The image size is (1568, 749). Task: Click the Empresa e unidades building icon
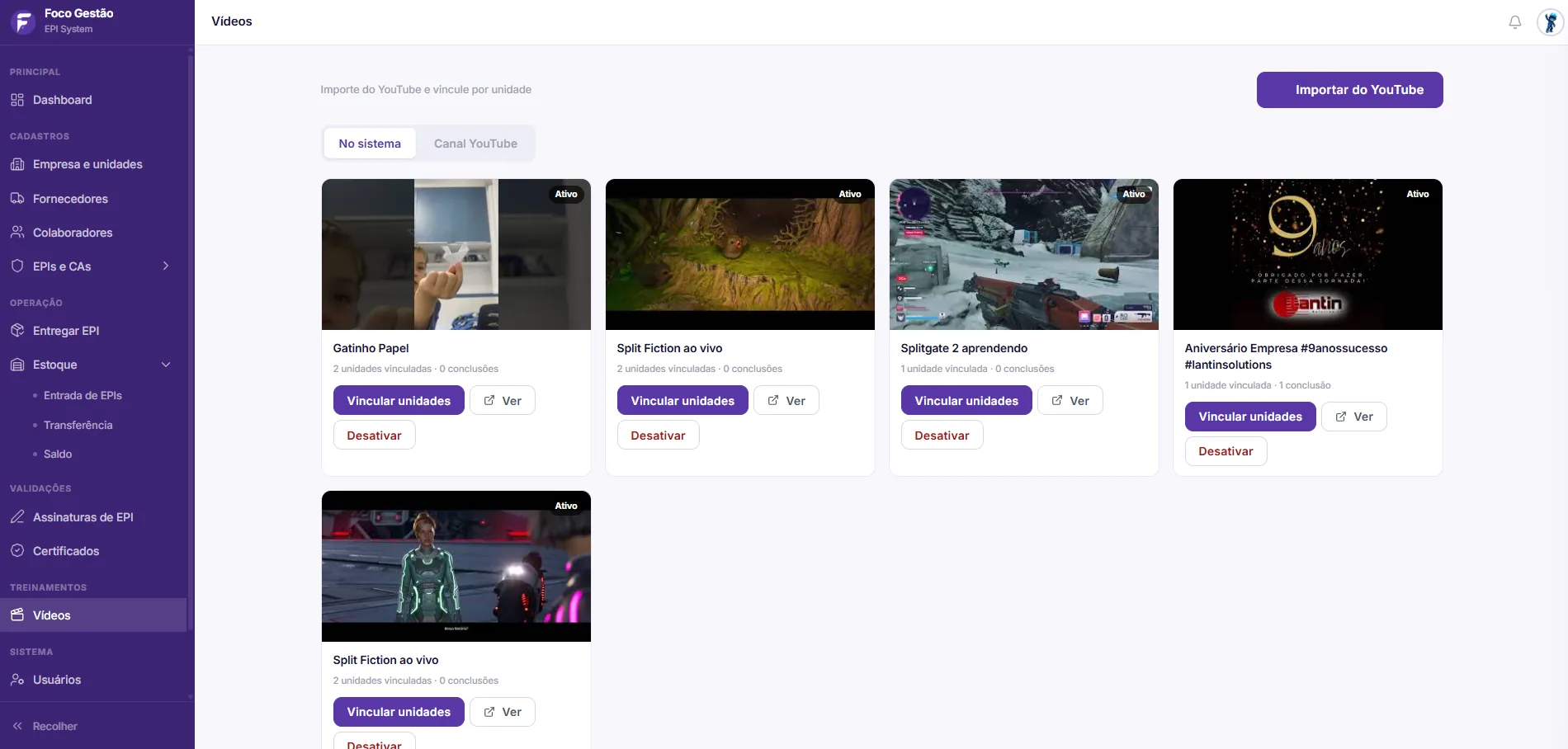pos(17,164)
